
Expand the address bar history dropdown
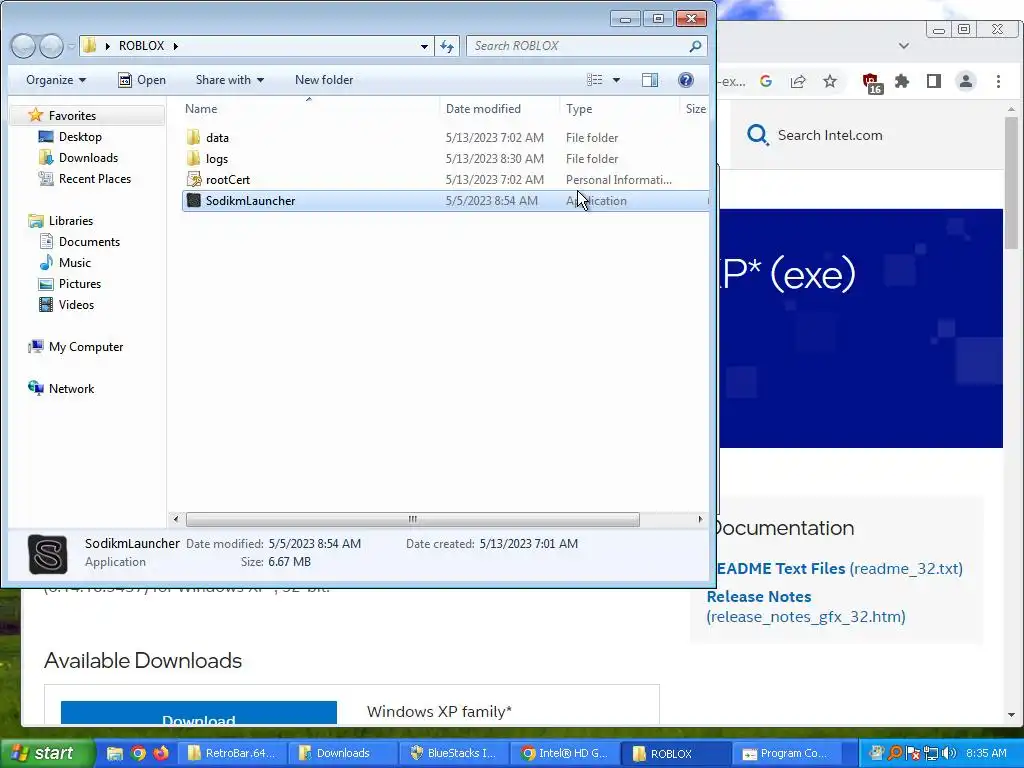click(x=424, y=46)
